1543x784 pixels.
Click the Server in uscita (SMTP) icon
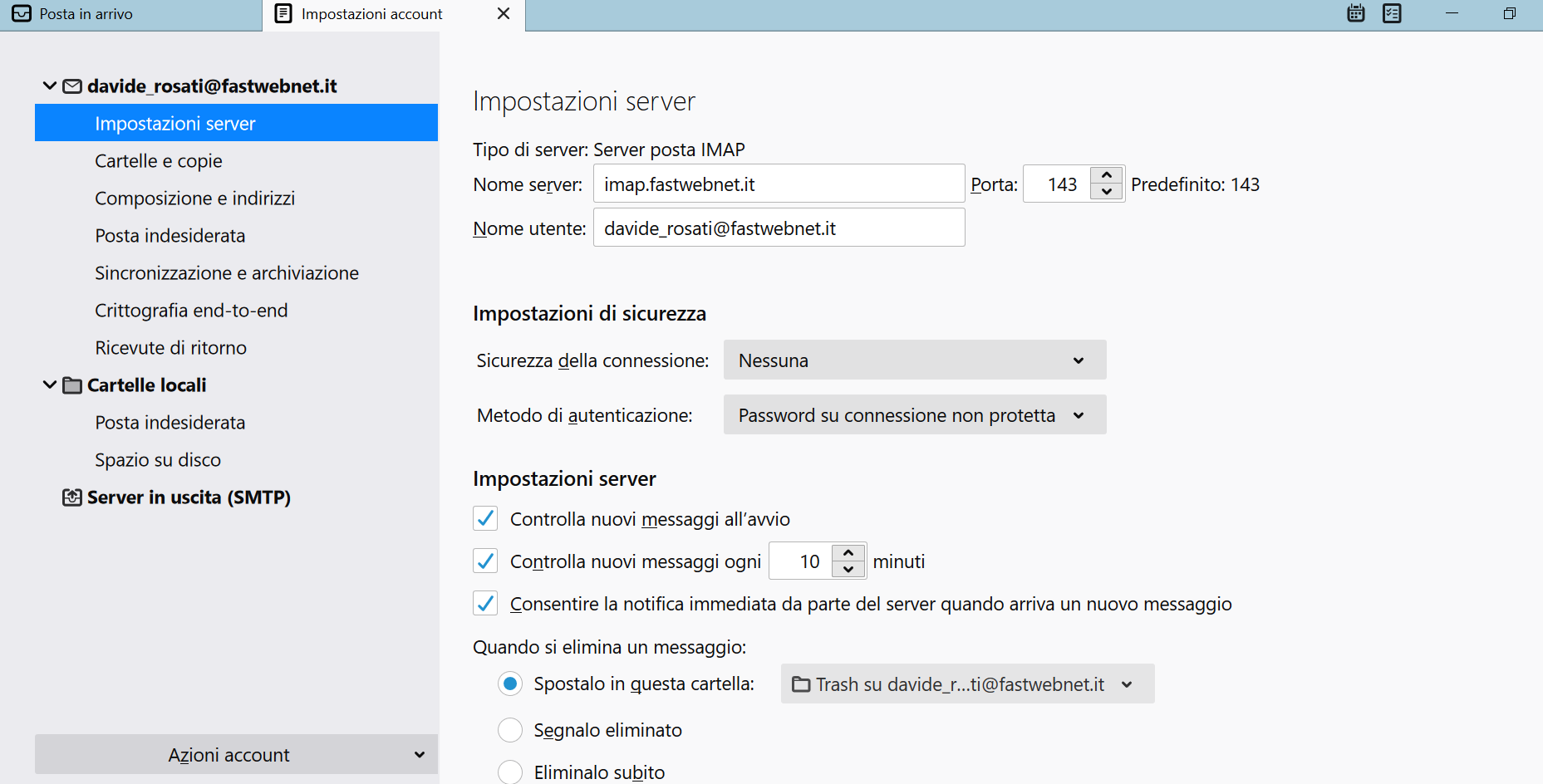72,497
